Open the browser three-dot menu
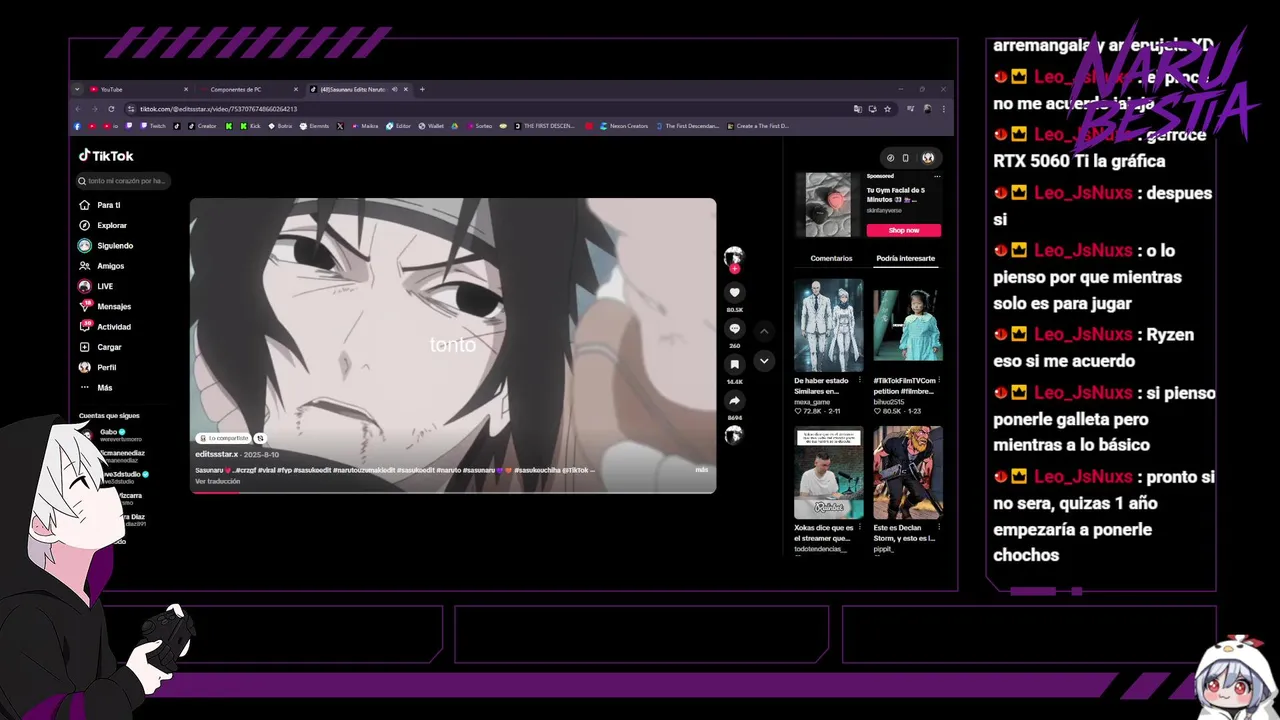Viewport: 1280px width, 720px height. click(x=943, y=108)
